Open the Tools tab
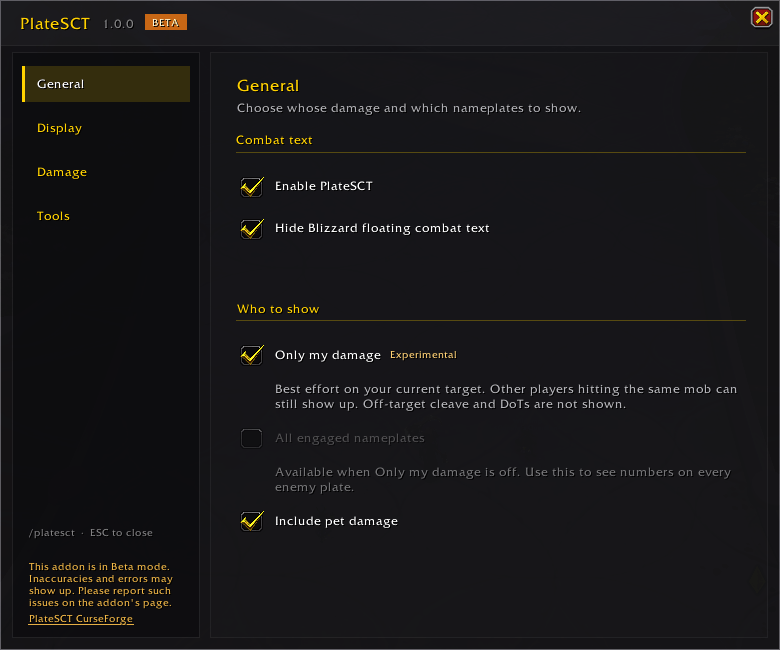The image size is (780, 650). (x=53, y=216)
